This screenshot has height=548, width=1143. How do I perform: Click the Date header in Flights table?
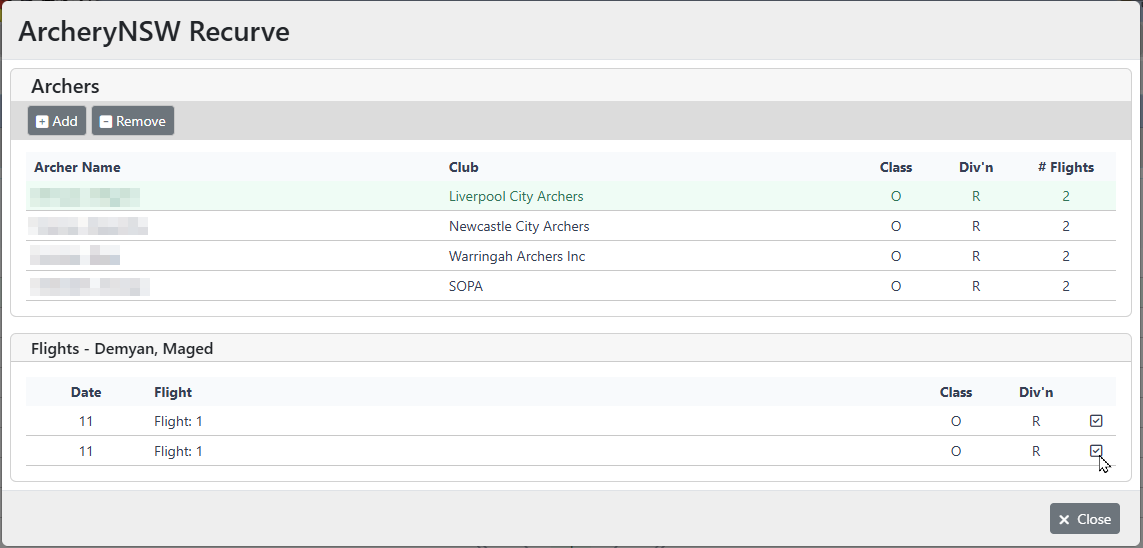tap(86, 392)
